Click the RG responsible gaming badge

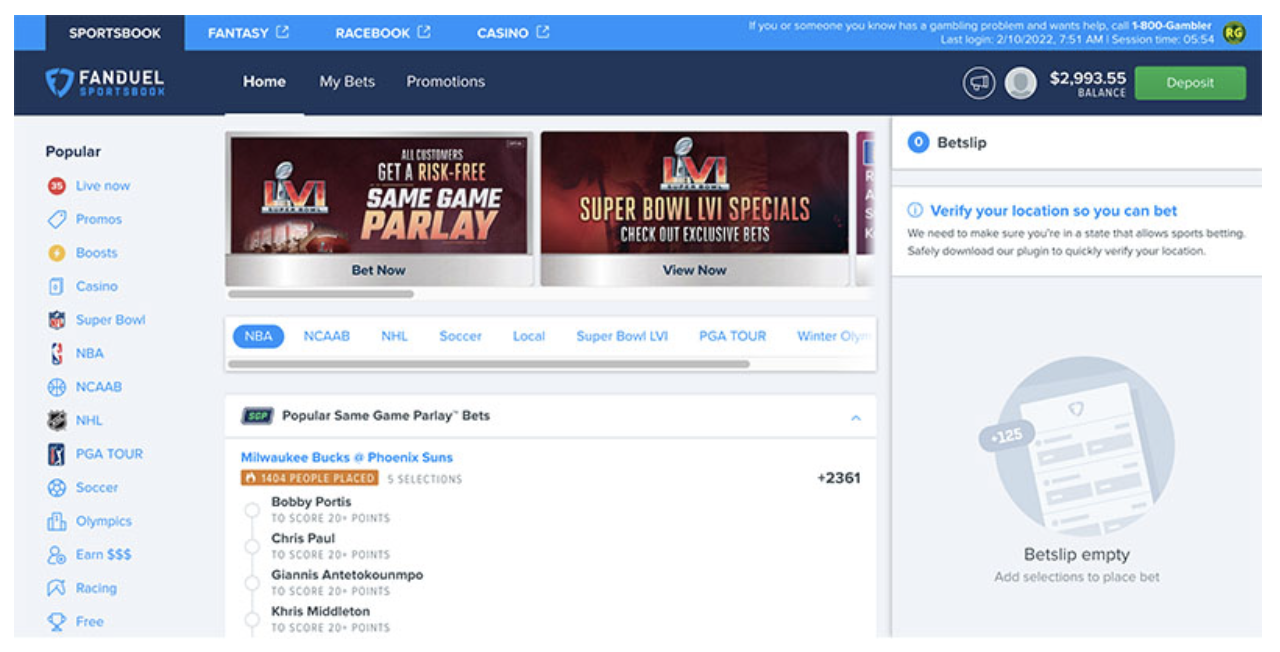pyautogui.click(x=1234, y=33)
